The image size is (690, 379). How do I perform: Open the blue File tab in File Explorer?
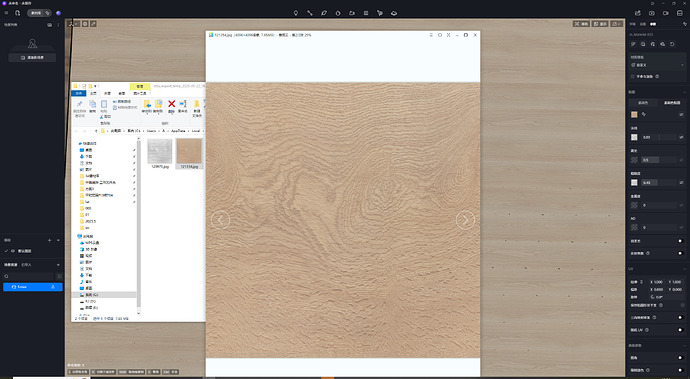[79, 93]
